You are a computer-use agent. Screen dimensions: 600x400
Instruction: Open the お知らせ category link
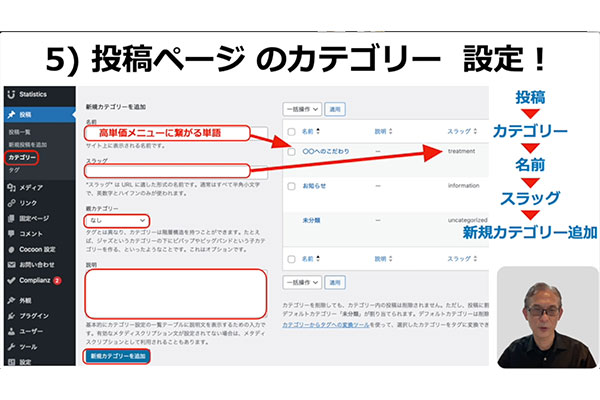click(314, 186)
